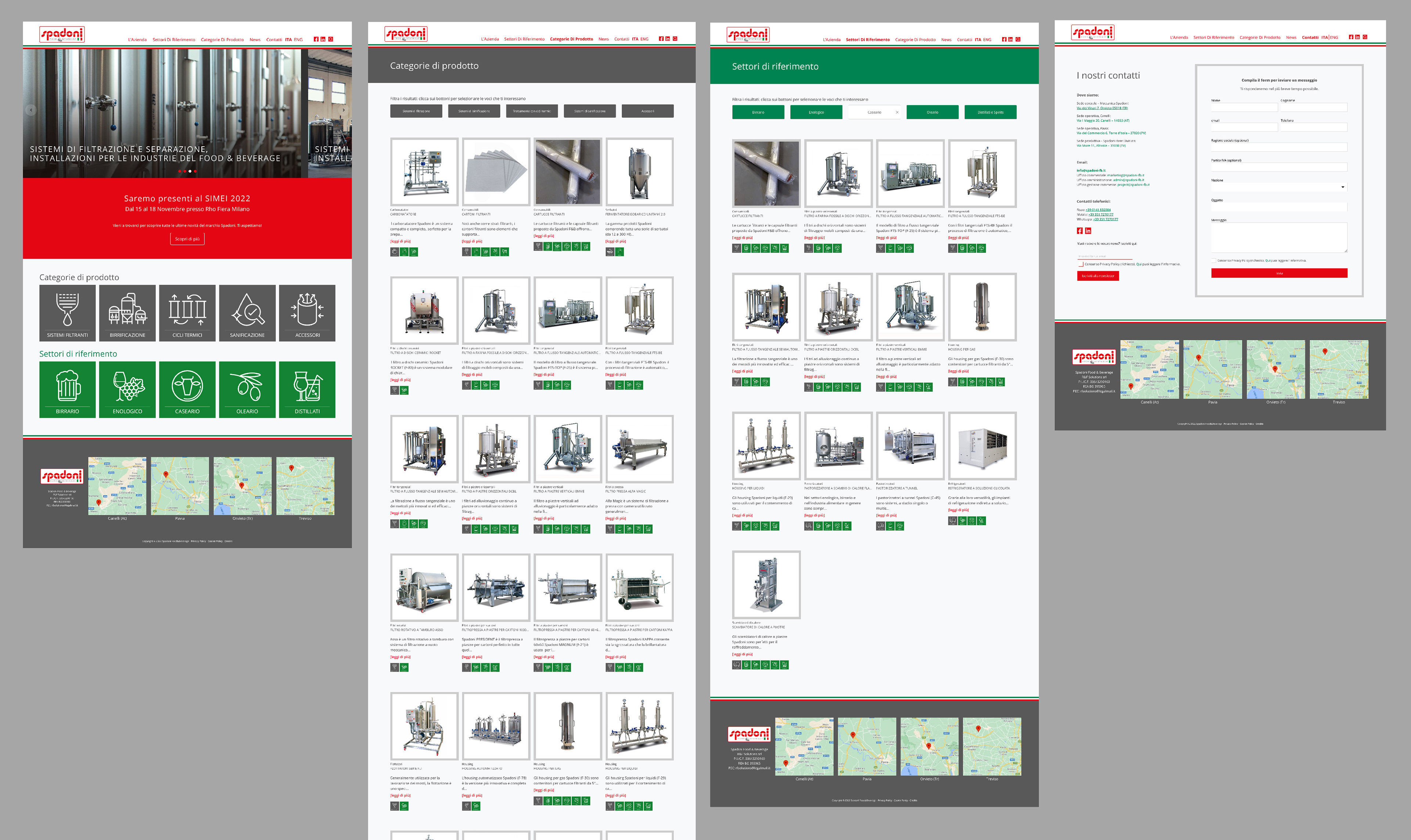Viewport: 1411px width, 840px height.
Task: Toggle the Distillati e Spirits filter button
Action: point(990,112)
